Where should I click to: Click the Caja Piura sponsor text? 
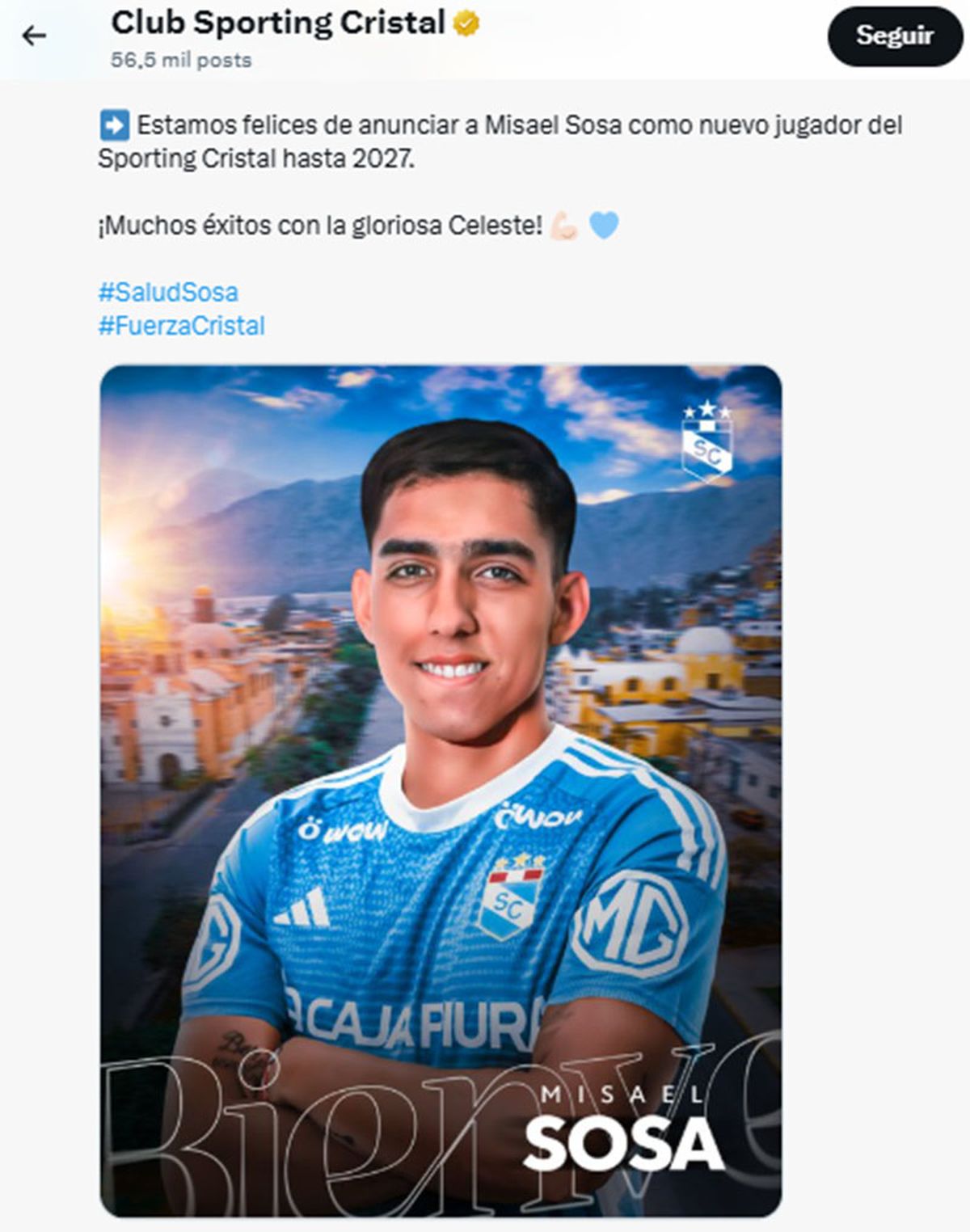[416, 1023]
